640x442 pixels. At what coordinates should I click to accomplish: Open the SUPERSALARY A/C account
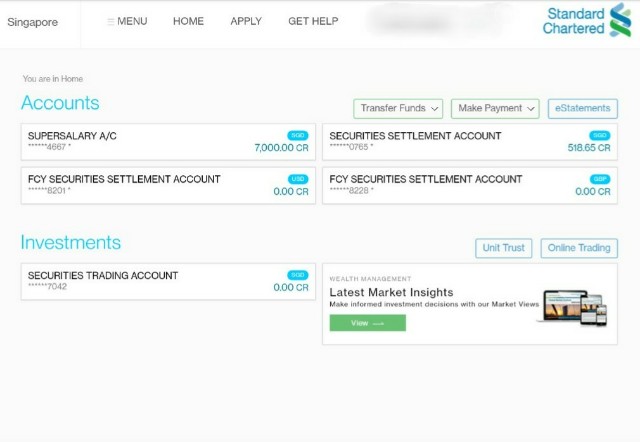click(168, 142)
